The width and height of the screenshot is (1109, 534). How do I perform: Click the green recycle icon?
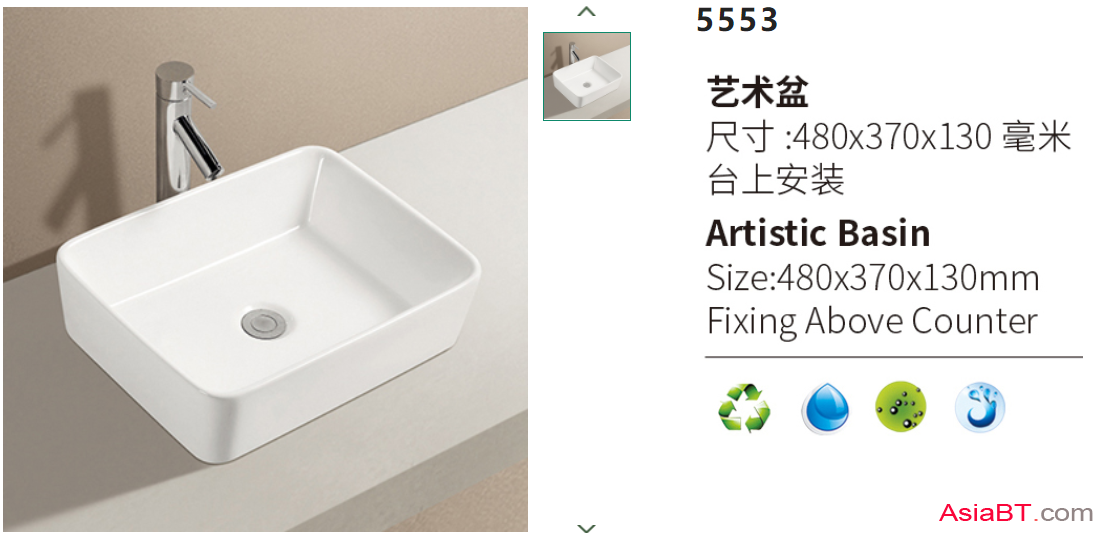point(743,408)
